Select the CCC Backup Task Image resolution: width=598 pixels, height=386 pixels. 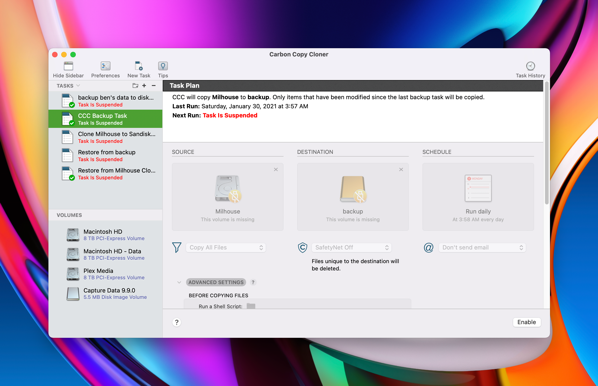click(105, 119)
